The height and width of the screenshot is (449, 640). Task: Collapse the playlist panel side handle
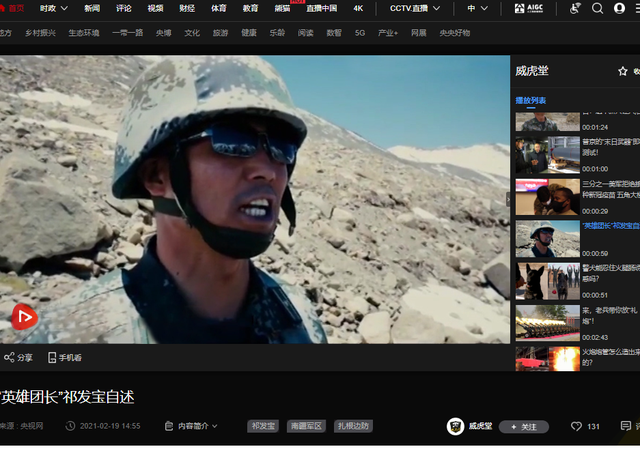(x=508, y=199)
